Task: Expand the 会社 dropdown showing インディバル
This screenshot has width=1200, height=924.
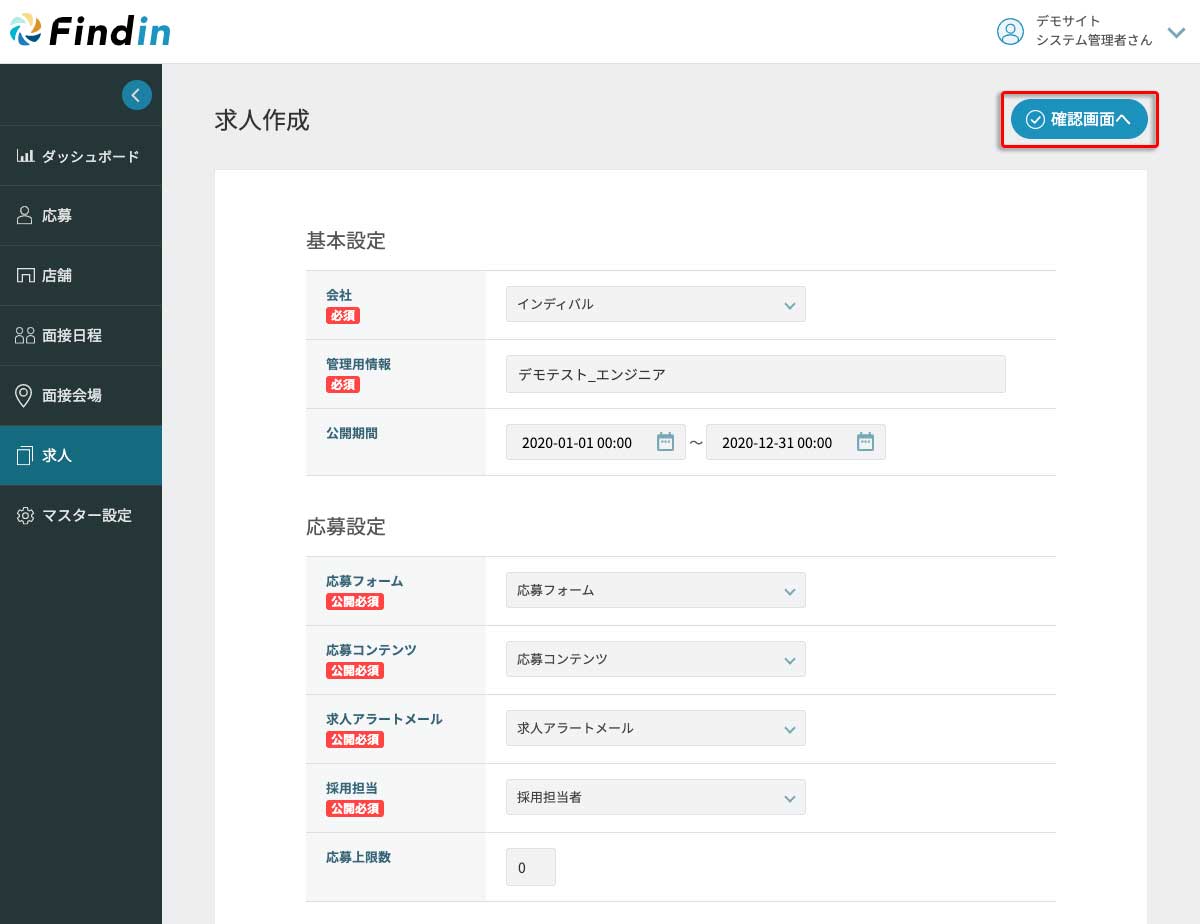Action: [655, 305]
